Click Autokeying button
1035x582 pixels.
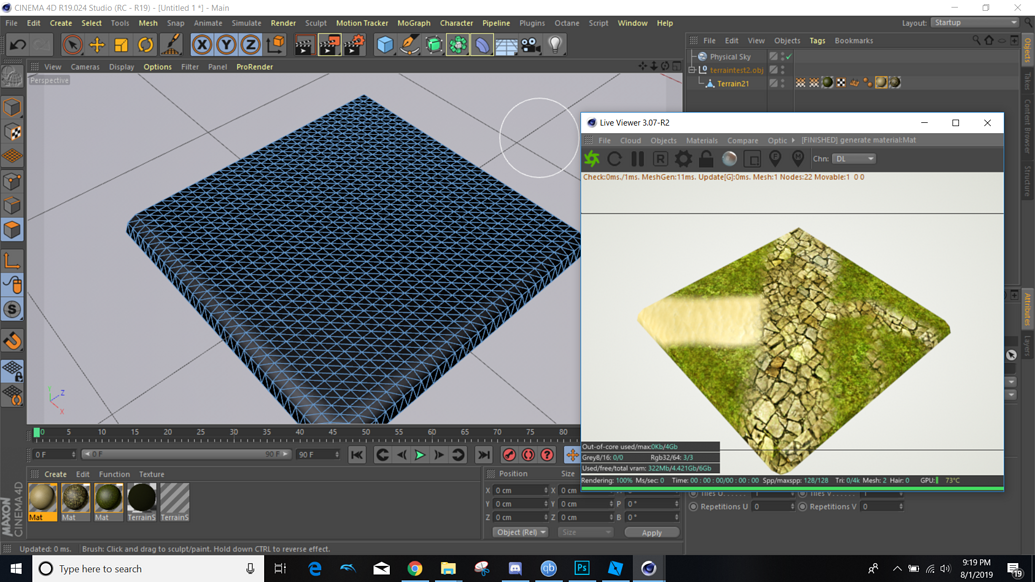point(528,455)
